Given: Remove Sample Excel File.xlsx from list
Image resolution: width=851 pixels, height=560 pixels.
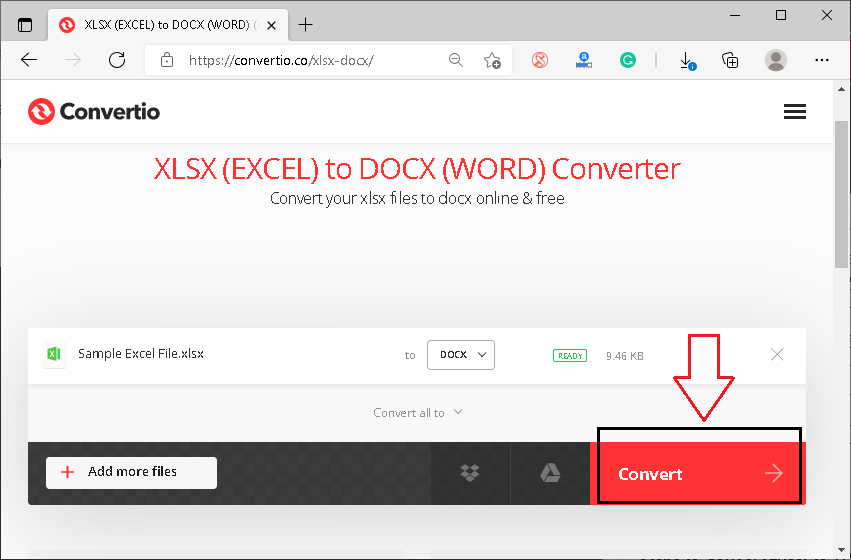Looking at the screenshot, I should (777, 354).
